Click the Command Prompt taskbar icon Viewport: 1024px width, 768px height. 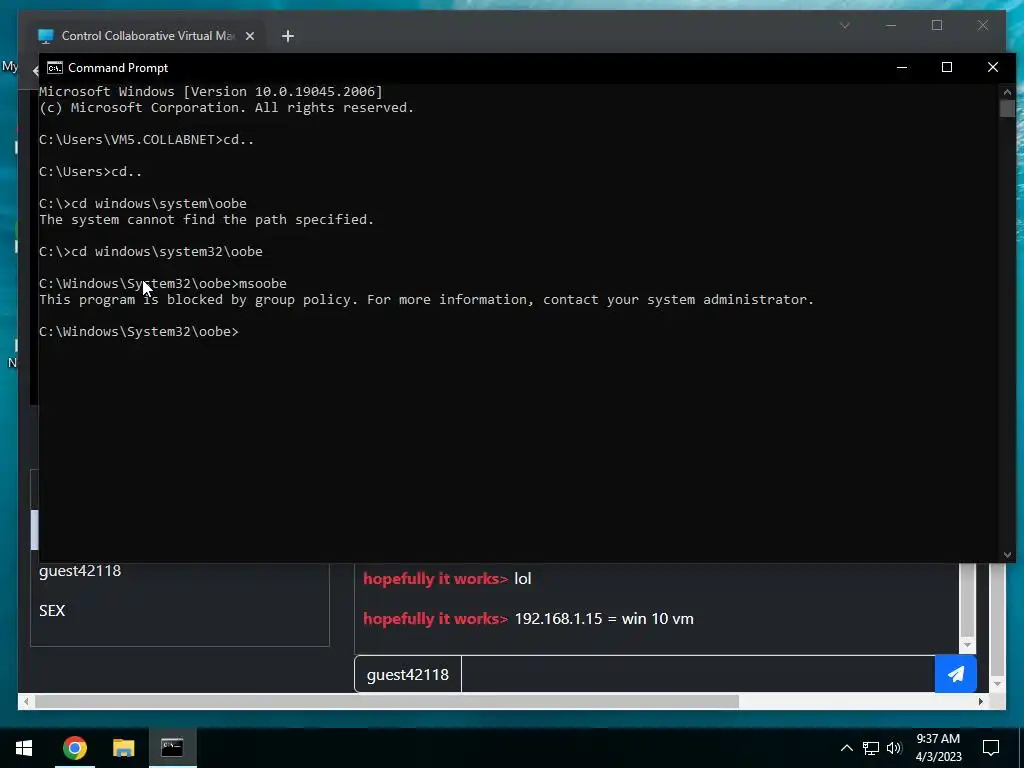(x=172, y=748)
